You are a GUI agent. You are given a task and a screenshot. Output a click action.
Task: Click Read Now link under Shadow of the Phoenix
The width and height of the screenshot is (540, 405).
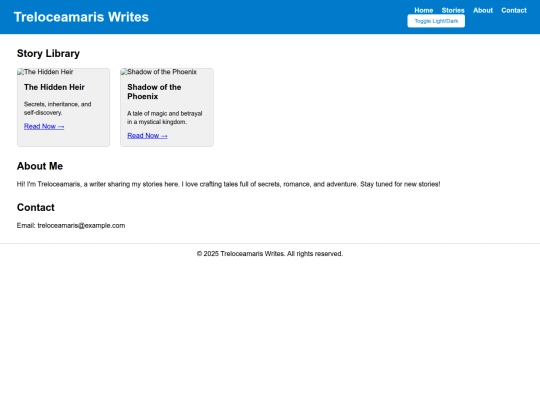(x=147, y=136)
